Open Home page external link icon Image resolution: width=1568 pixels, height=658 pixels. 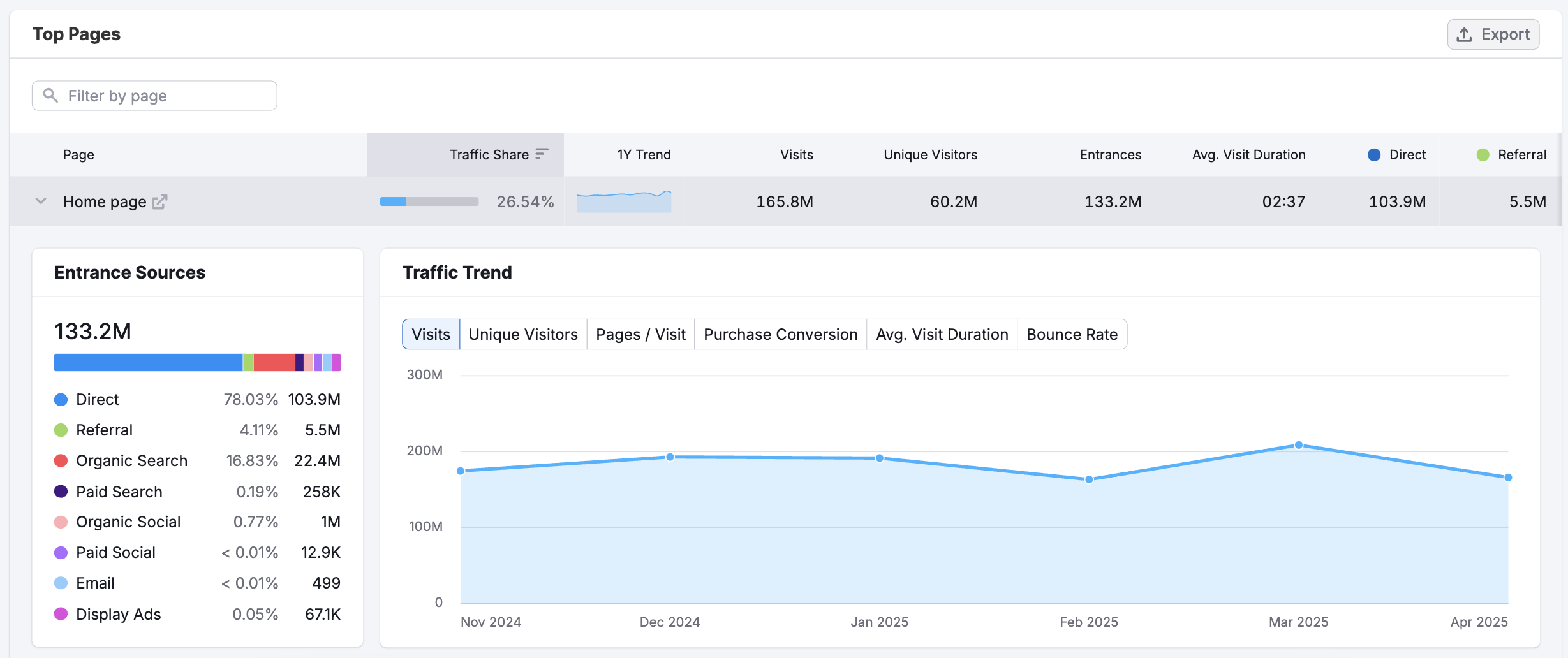click(159, 201)
